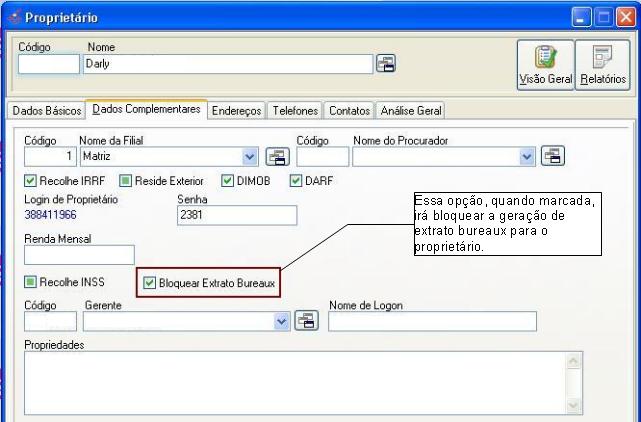Toggle Recolhe IRRF checkbox

coord(30,181)
